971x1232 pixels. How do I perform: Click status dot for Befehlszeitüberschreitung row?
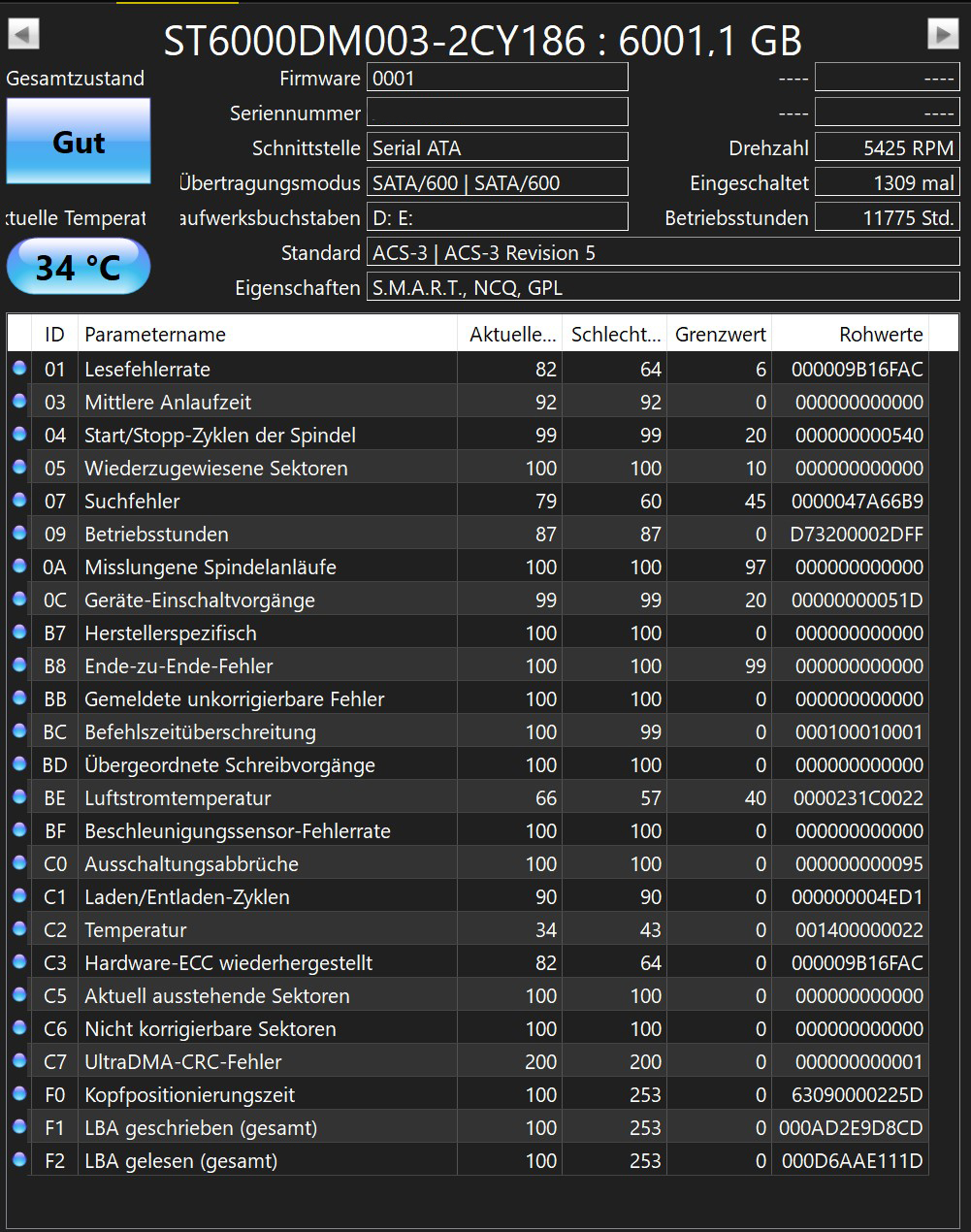pos(18,730)
